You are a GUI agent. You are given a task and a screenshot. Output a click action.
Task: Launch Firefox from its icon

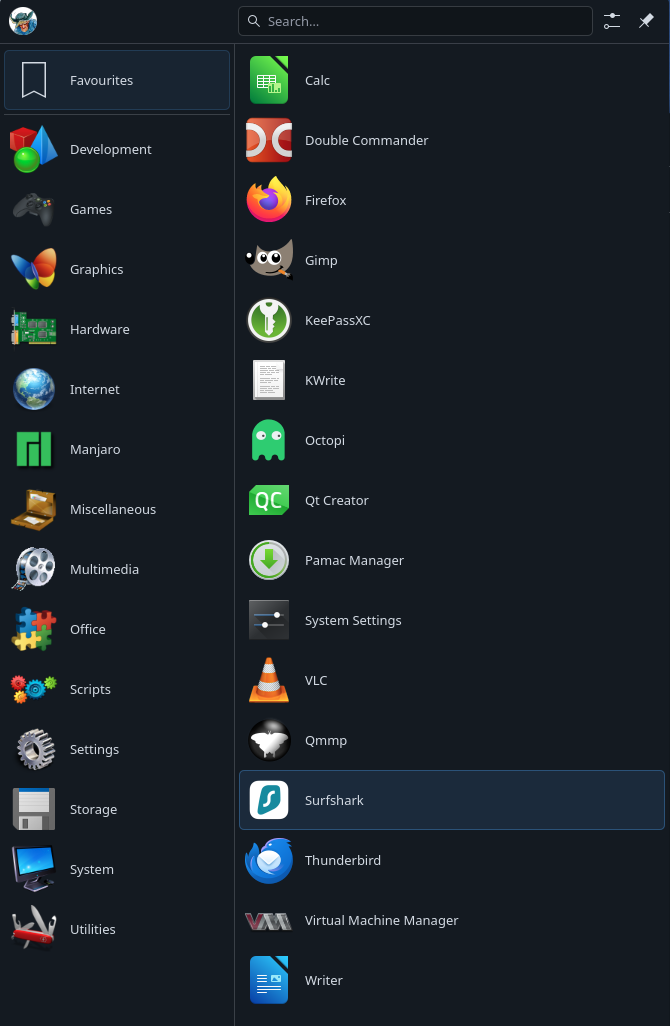pos(269,200)
